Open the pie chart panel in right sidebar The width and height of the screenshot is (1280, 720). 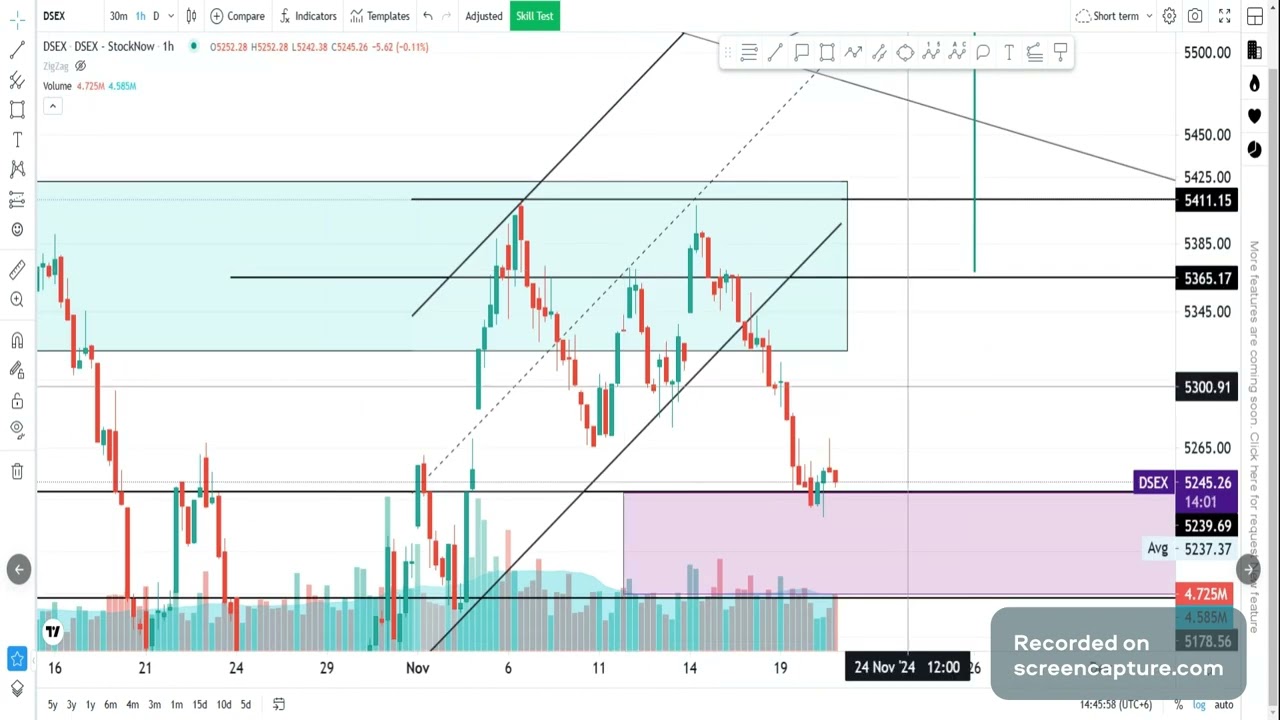click(x=1255, y=149)
